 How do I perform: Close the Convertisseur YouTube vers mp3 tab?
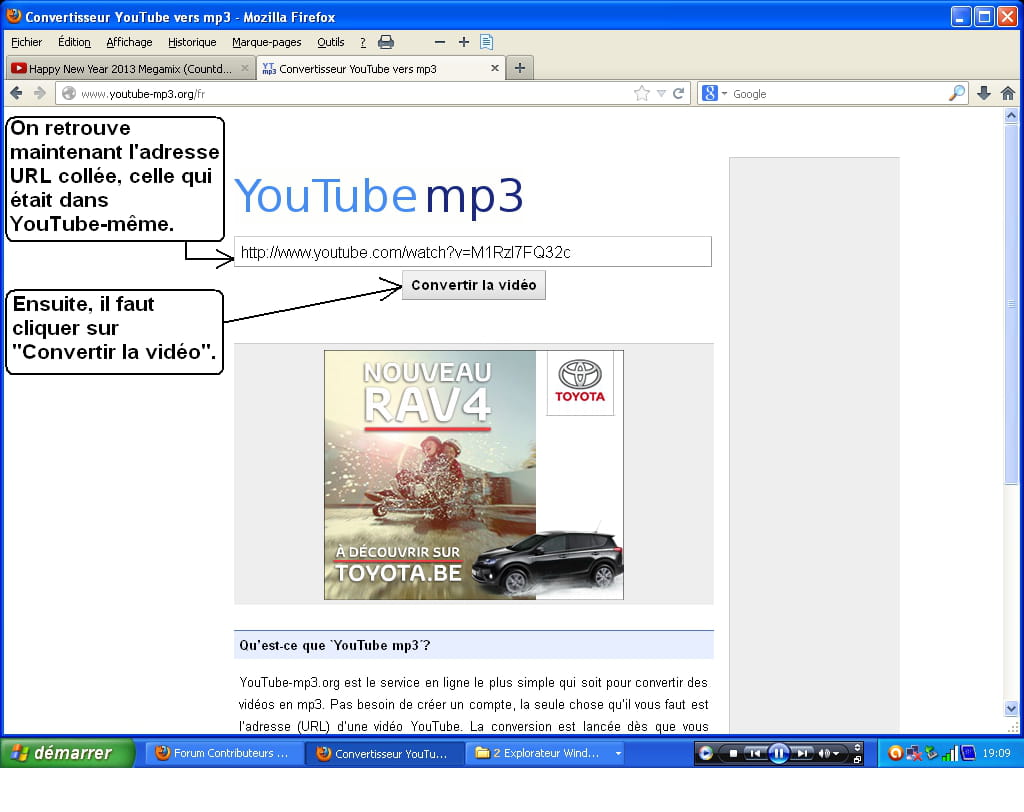tap(494, 68)
